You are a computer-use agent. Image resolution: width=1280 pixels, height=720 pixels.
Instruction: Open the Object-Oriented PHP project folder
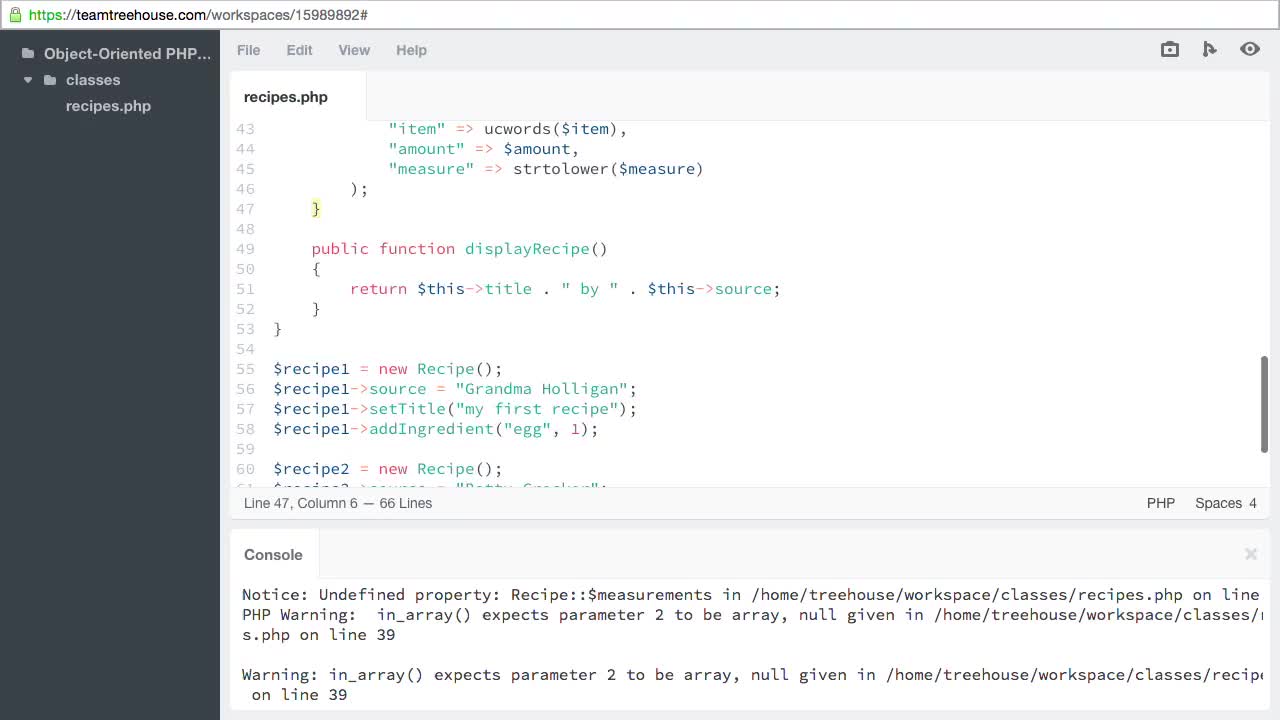pos(127,54)
